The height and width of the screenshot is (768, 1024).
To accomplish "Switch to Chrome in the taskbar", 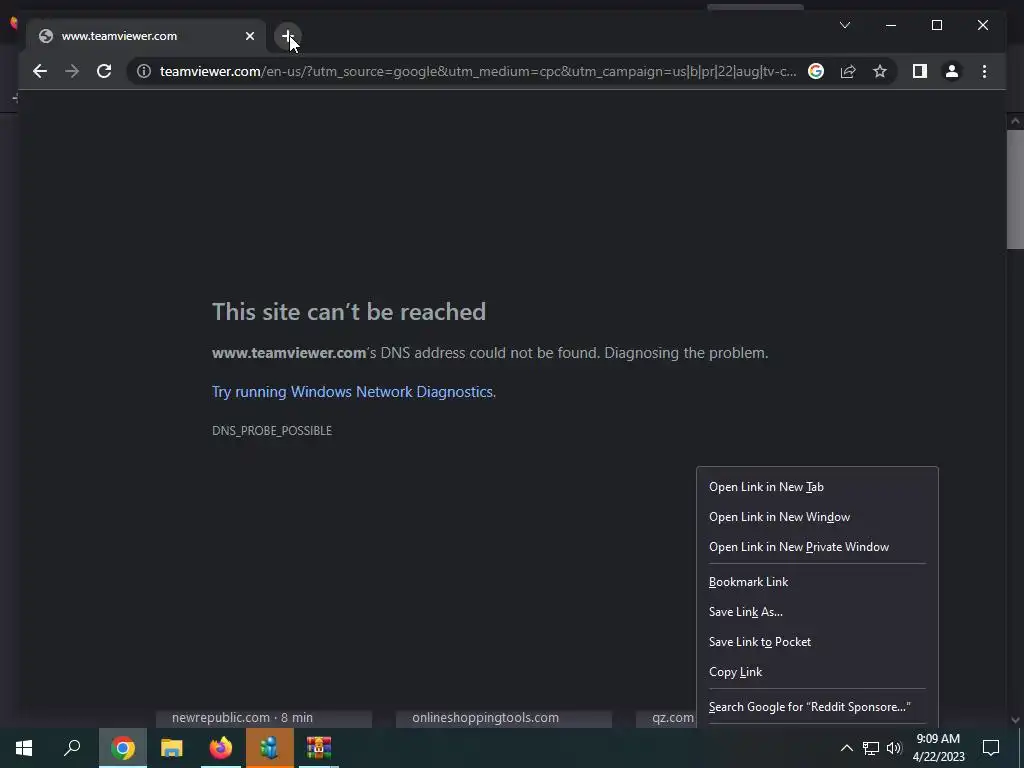I will [x=123, y=748].
